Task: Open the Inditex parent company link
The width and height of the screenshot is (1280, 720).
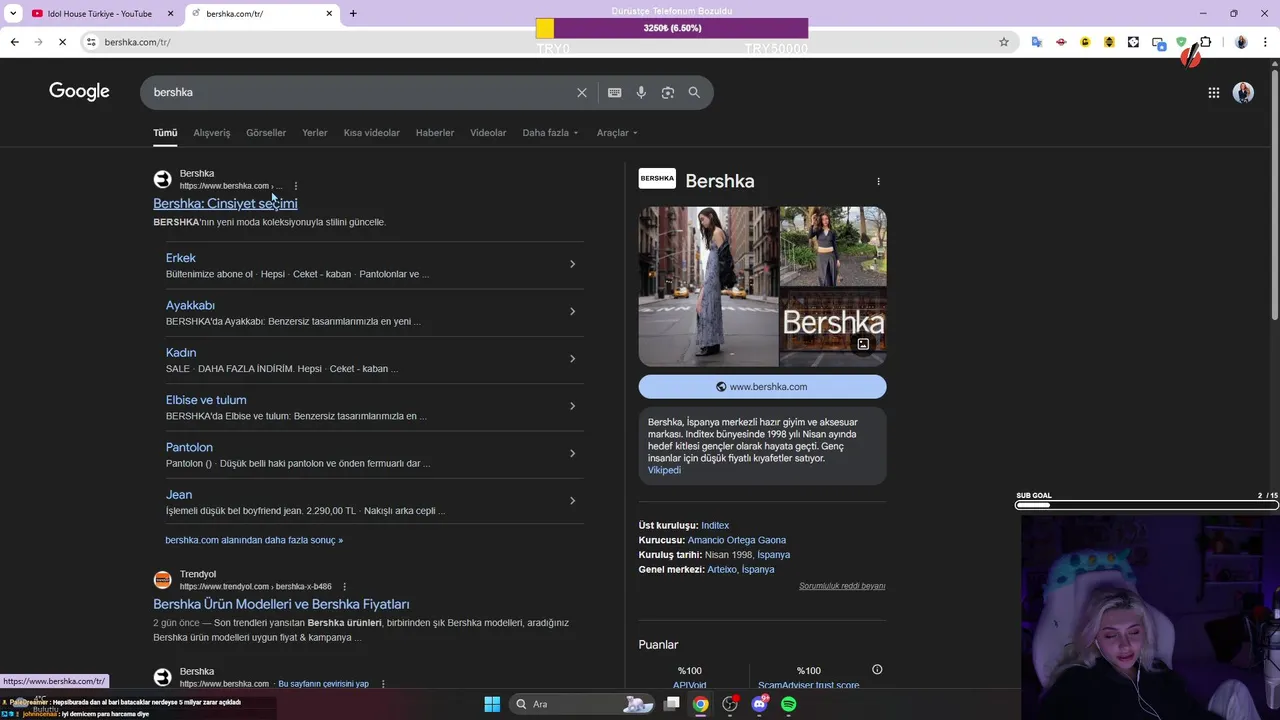Action: (715, 525)
